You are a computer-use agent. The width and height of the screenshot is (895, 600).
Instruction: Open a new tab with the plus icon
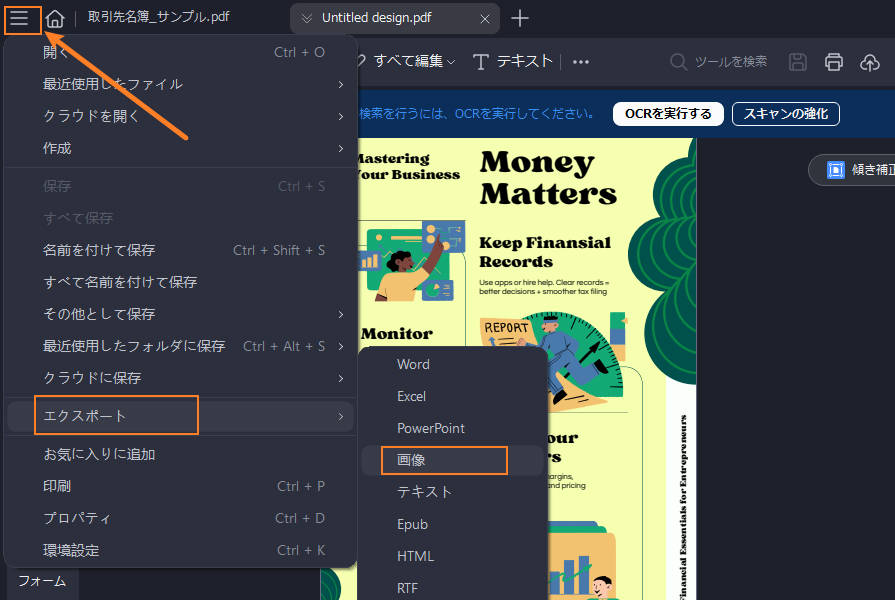click(518, 17)
